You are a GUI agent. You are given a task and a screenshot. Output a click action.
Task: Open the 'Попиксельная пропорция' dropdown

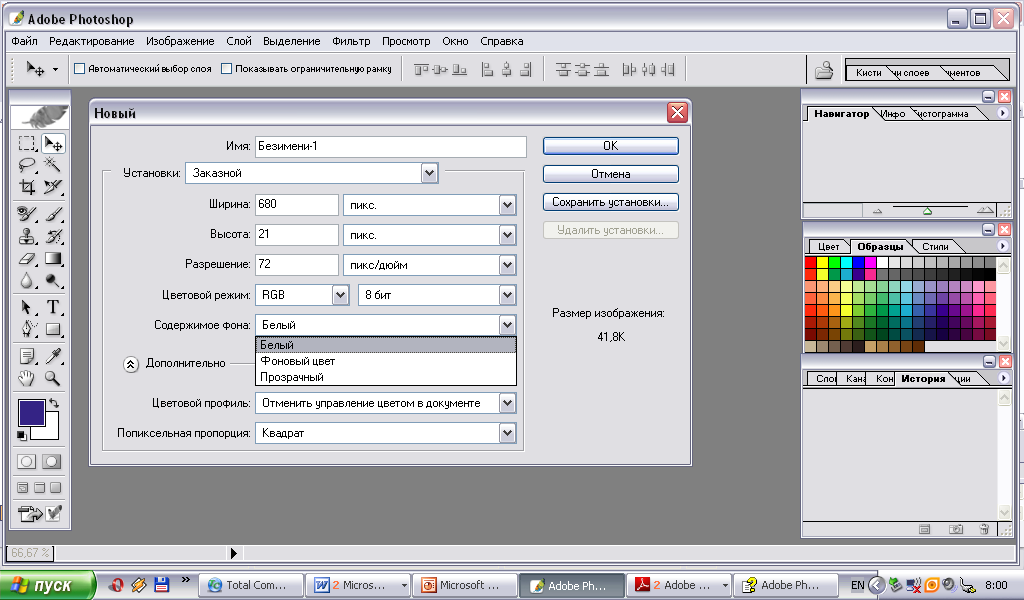pyautogui.click(x=507, y=433)
